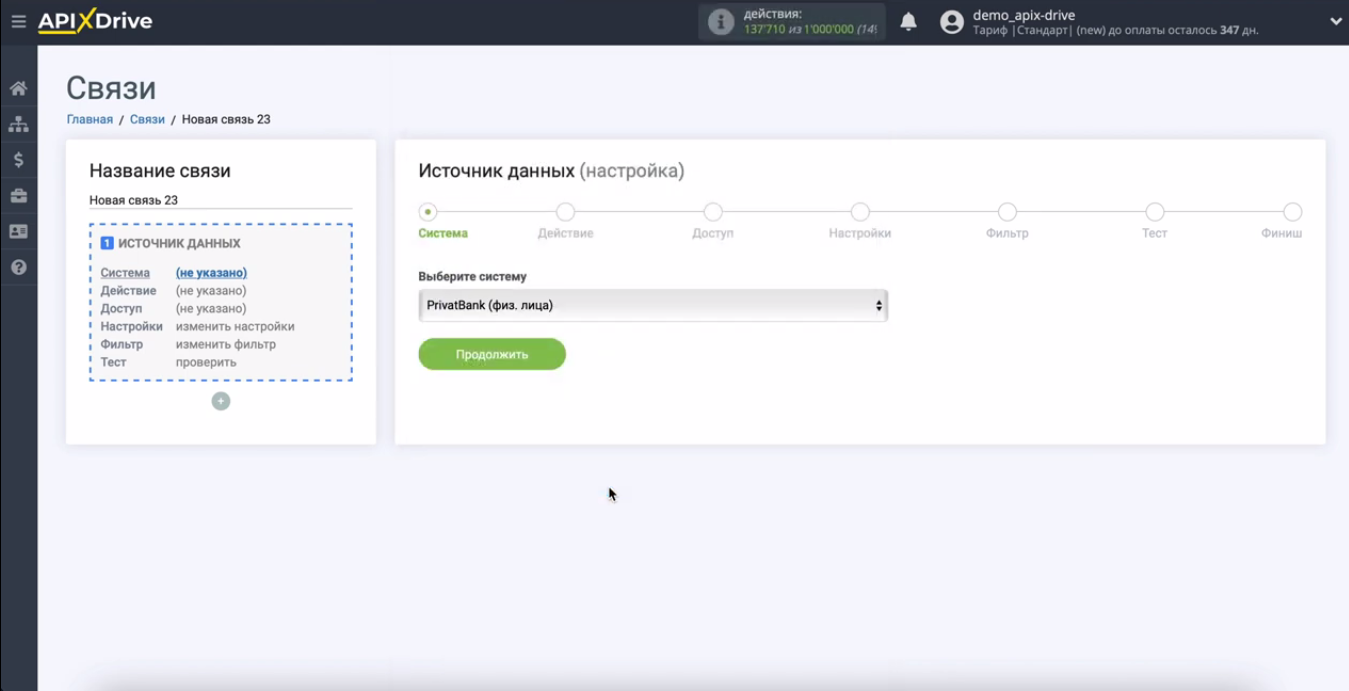Expand the account menu chevron

point(1336,21)
